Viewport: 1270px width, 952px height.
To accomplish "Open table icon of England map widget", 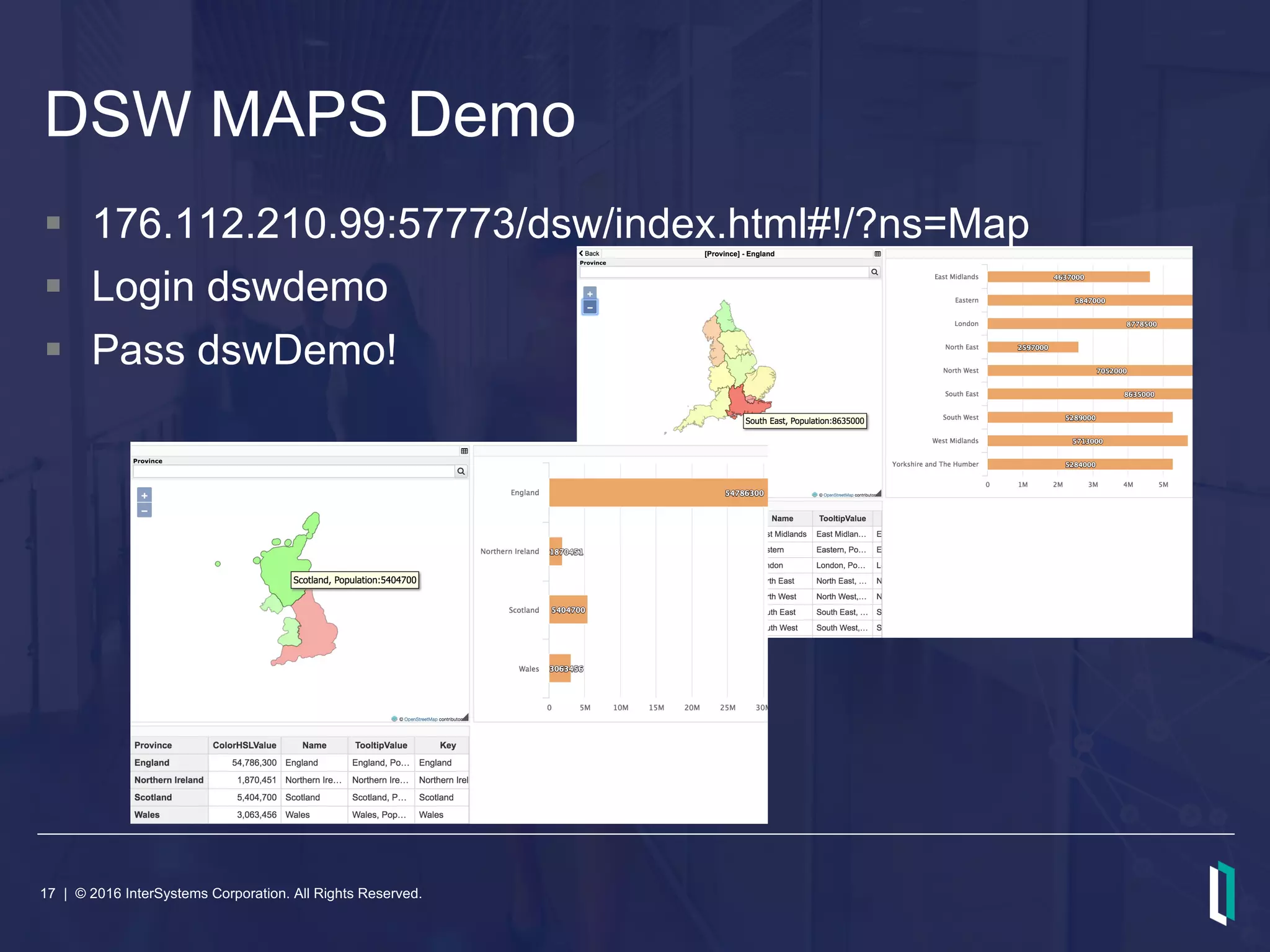I will [x=877, y=253].
